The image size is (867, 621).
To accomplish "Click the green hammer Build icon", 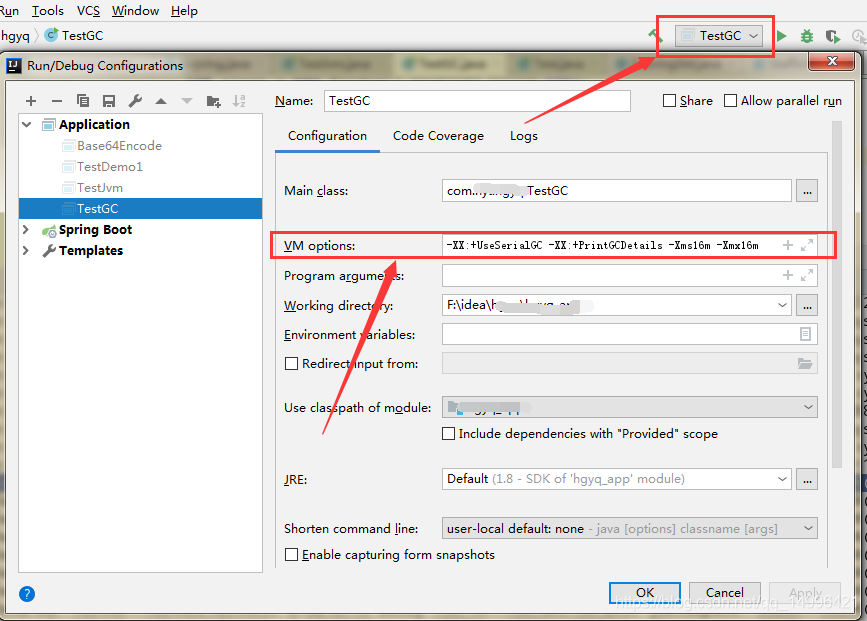I will [656, 36].
